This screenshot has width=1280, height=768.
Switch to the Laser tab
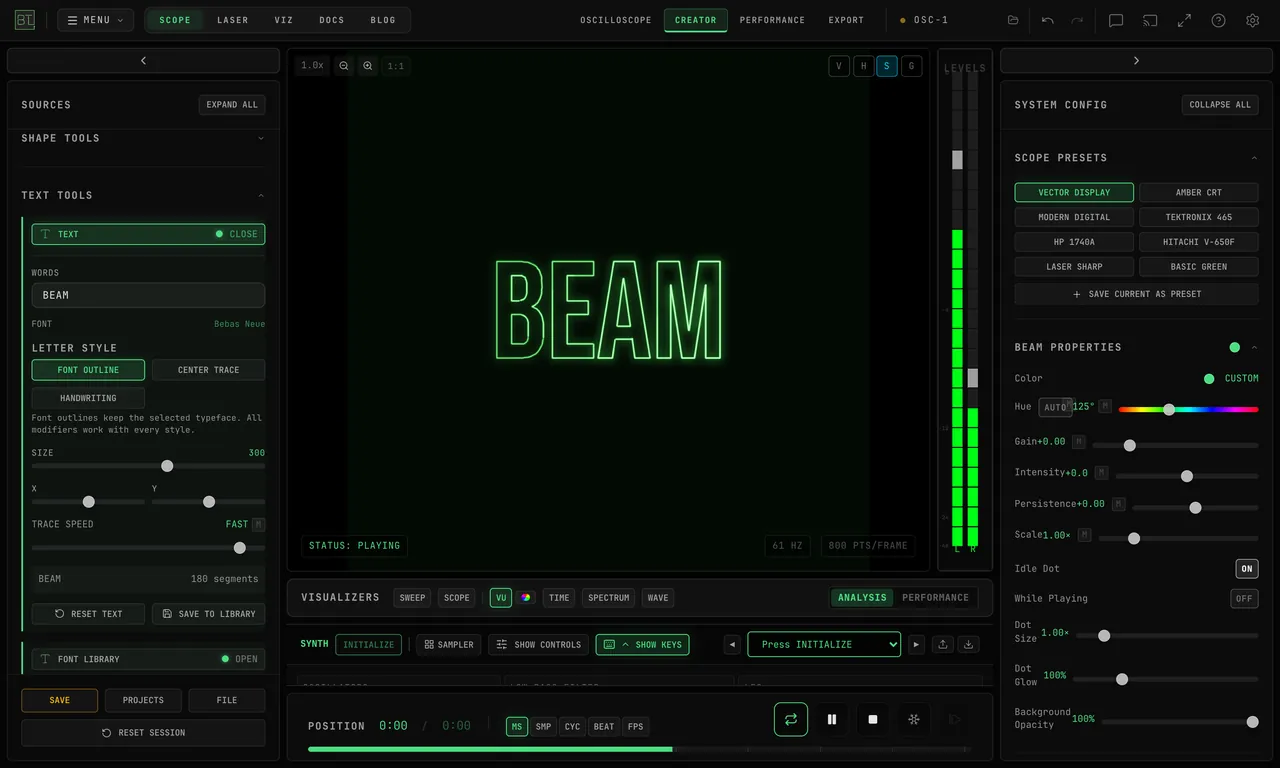[233, 20]
